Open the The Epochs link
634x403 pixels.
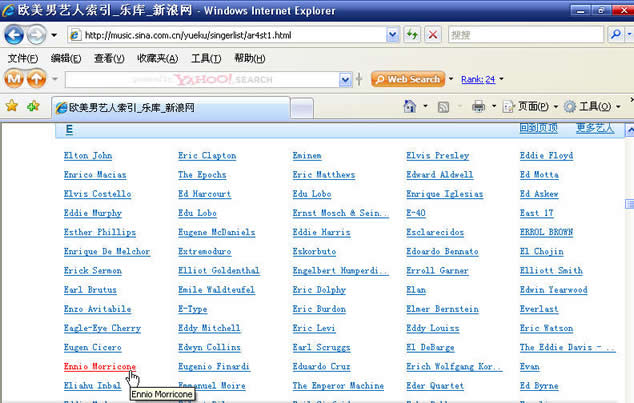coord(202,175)
